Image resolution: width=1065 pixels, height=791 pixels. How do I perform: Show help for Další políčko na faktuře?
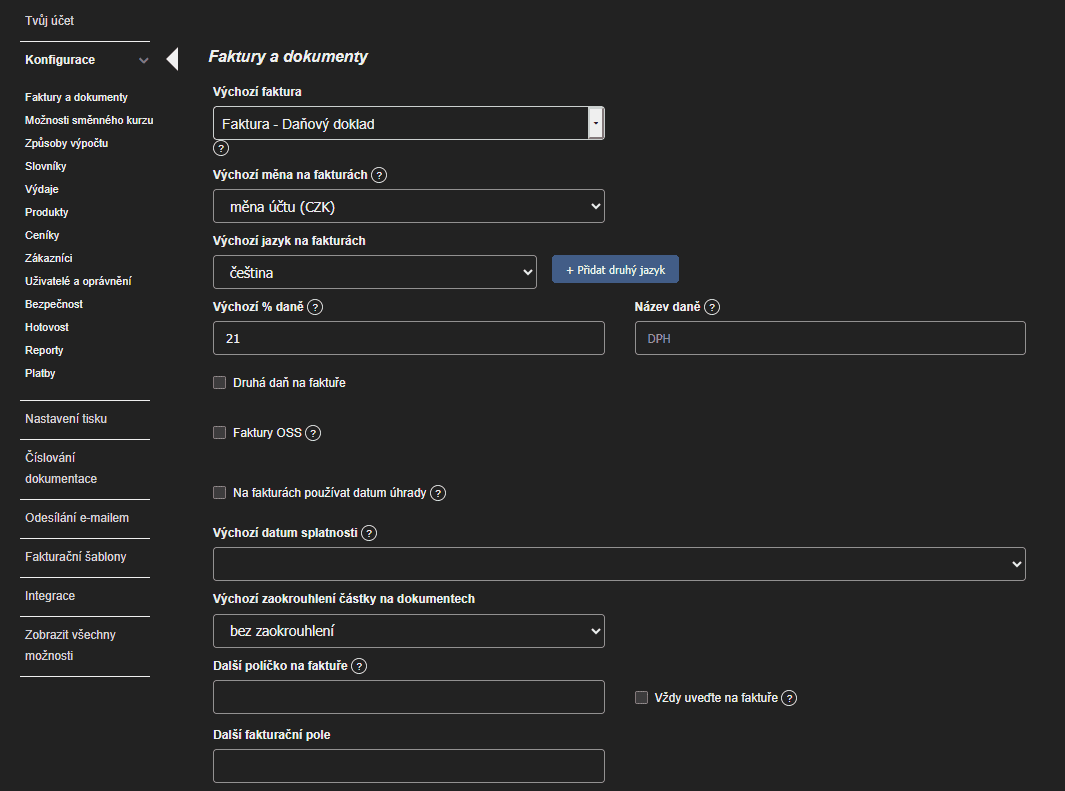[x=359, y=666]
